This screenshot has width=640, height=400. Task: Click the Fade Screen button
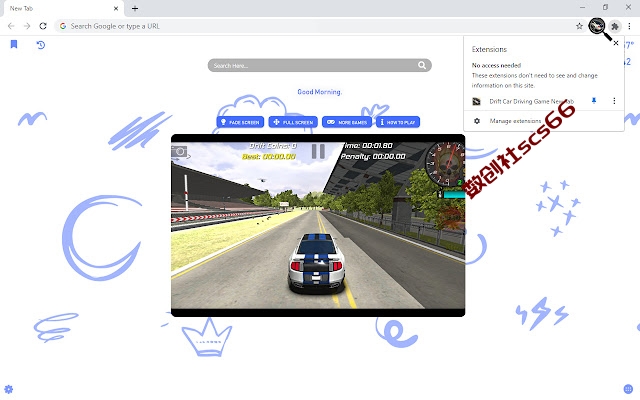click(x=240, y=122)
